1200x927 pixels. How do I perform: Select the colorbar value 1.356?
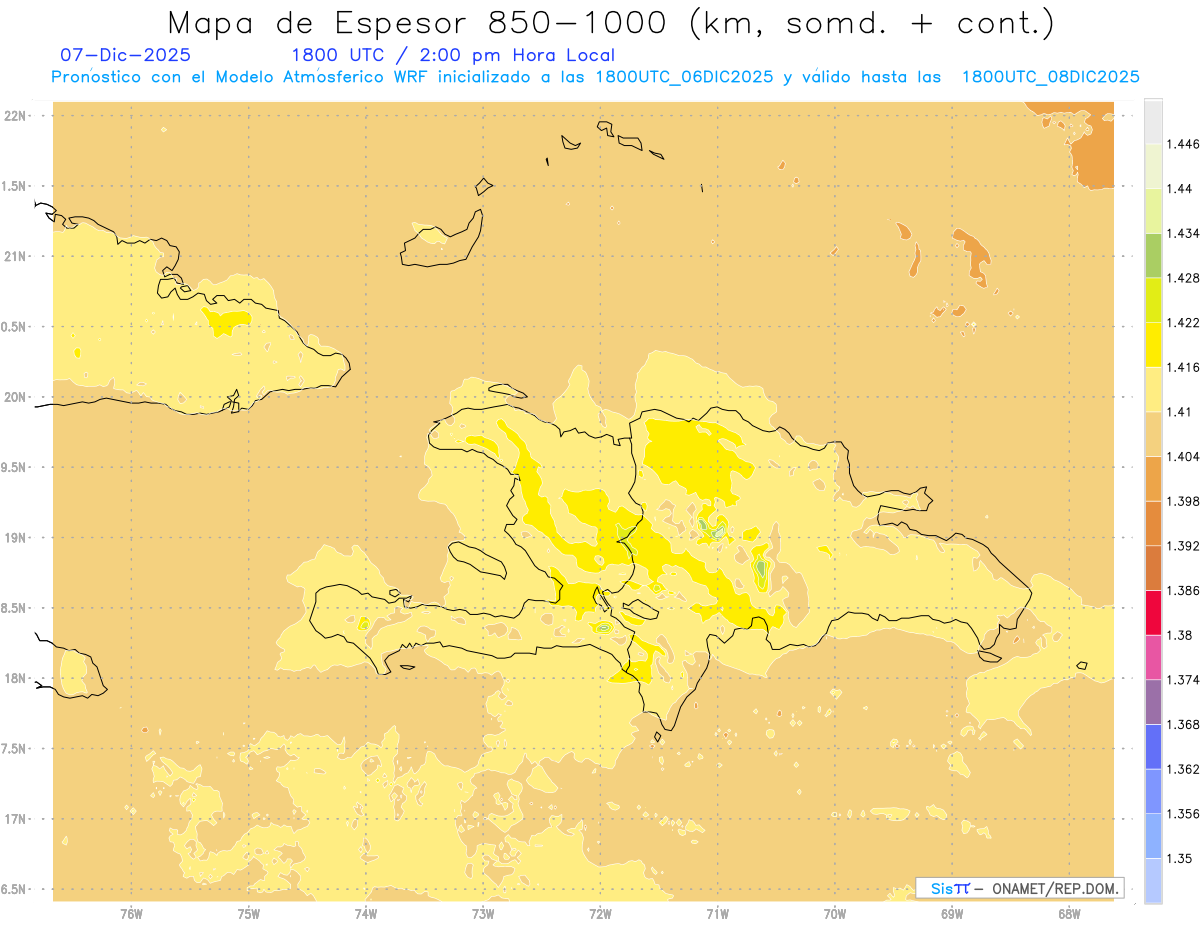(x=1183, y=813)
